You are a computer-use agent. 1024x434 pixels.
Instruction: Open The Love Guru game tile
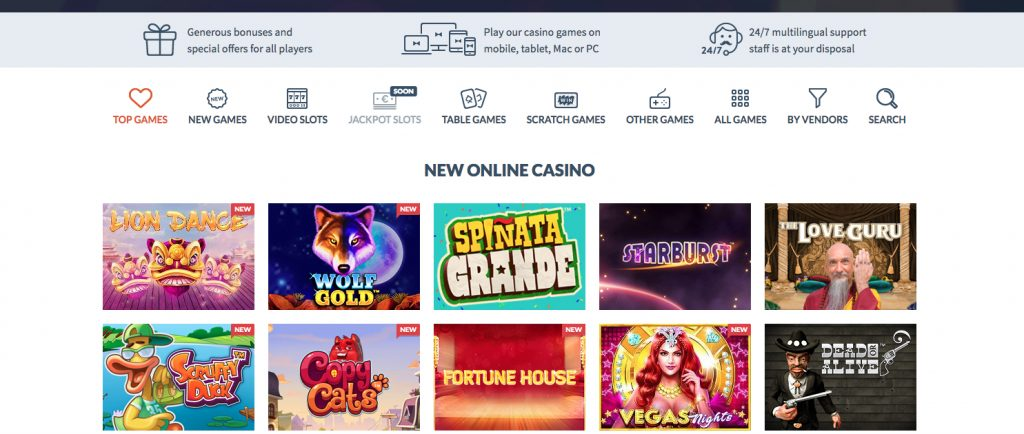coord(840,256)
